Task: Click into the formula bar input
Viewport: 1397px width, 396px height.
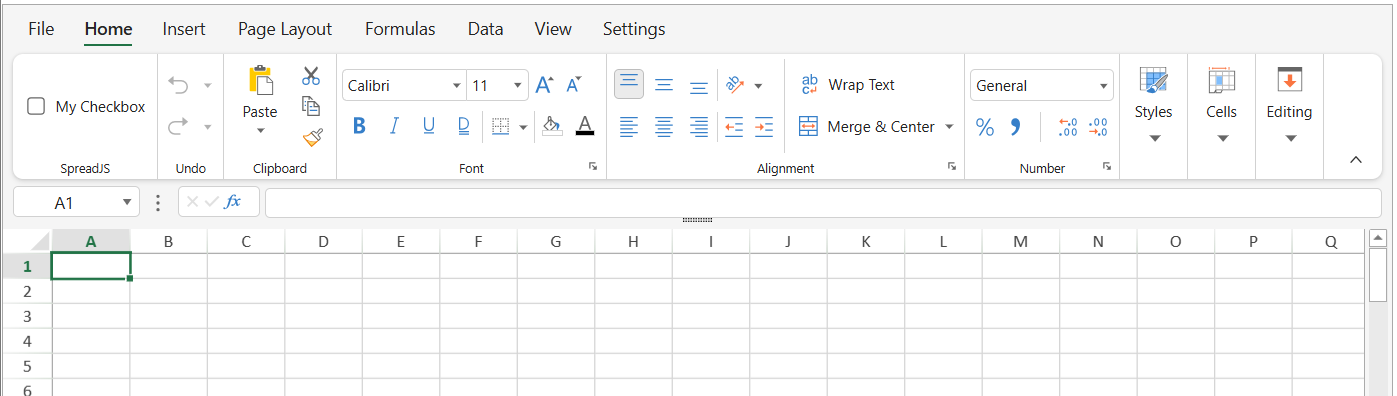Action: click(x=823, y=203)
